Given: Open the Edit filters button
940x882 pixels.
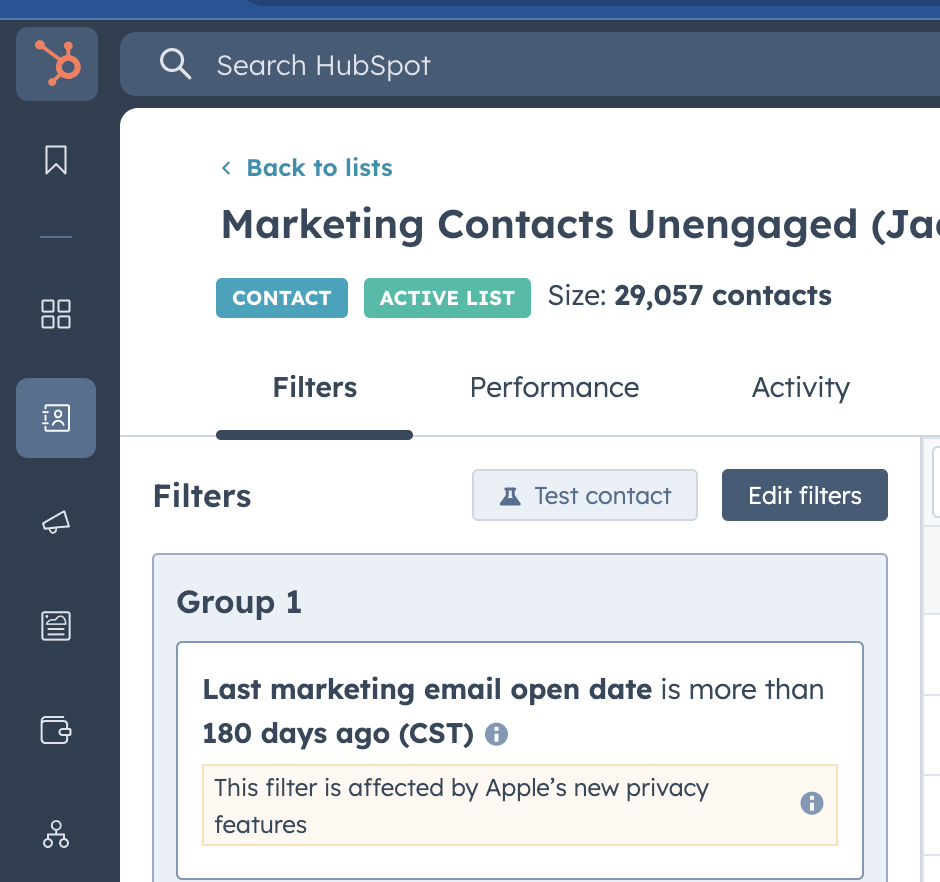Looking at the screenshot, I should click(x=804, y=494).
